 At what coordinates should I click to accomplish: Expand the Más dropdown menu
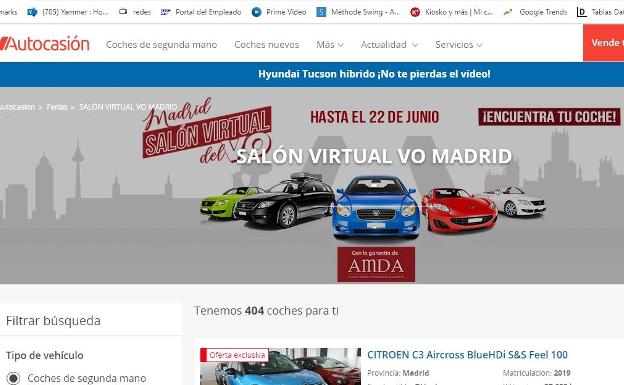(x=330, y=45)
